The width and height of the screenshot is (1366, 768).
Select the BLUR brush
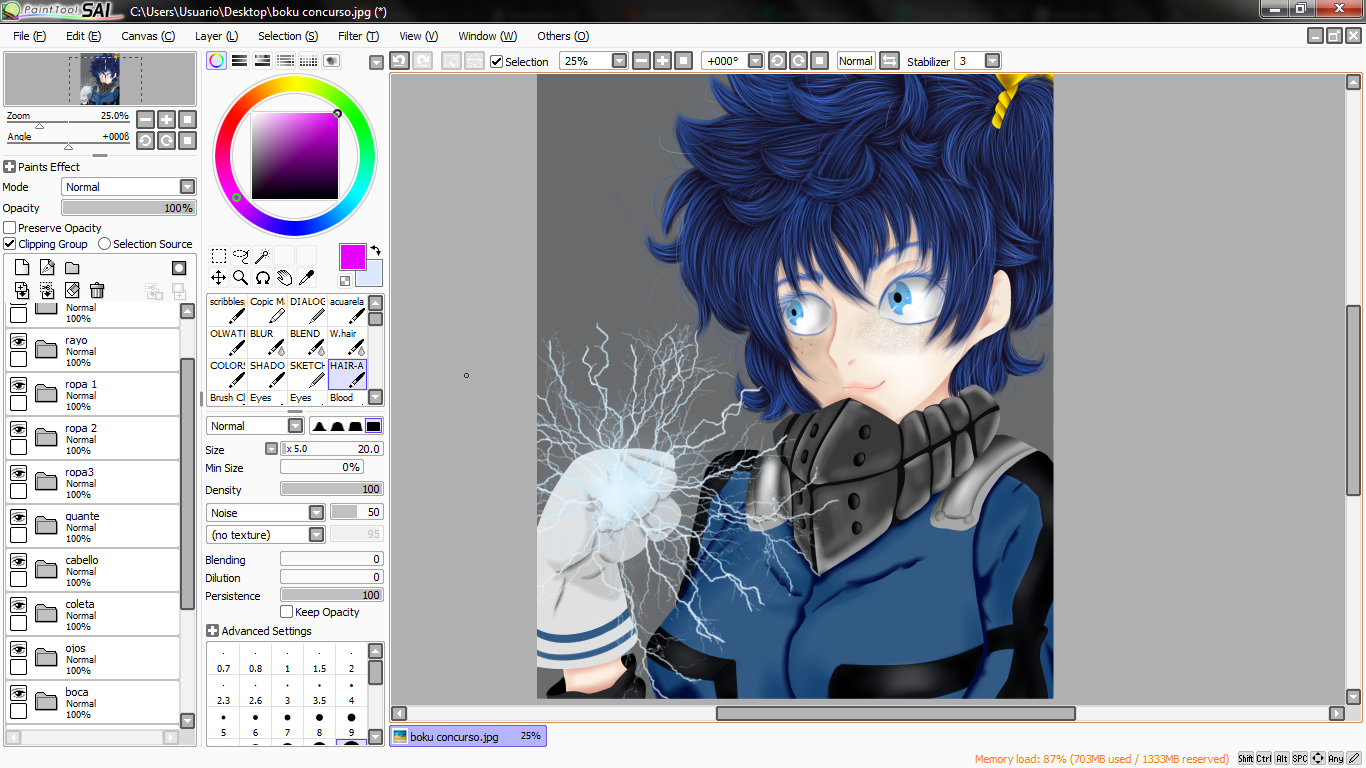[x=267, y=342]
